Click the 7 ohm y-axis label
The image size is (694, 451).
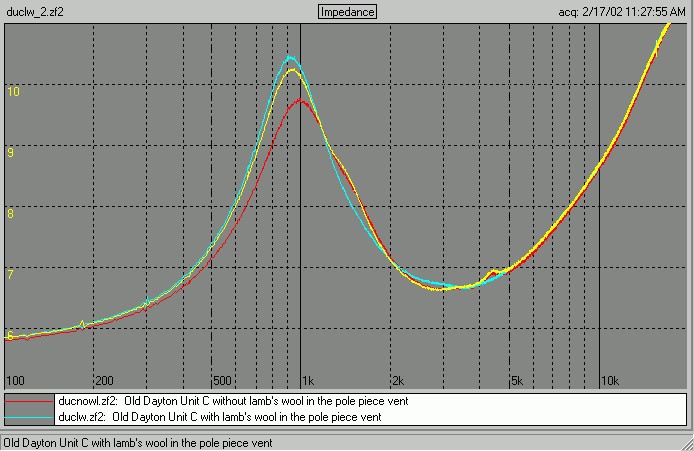coord(11,274)
